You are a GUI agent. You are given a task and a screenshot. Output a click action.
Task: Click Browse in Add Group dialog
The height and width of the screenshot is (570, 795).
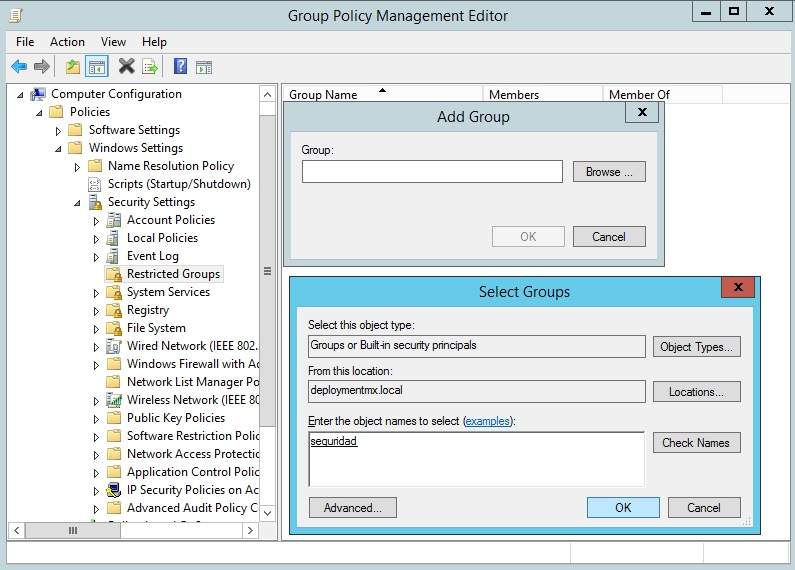pyautogui.click(x=609, y=172)
